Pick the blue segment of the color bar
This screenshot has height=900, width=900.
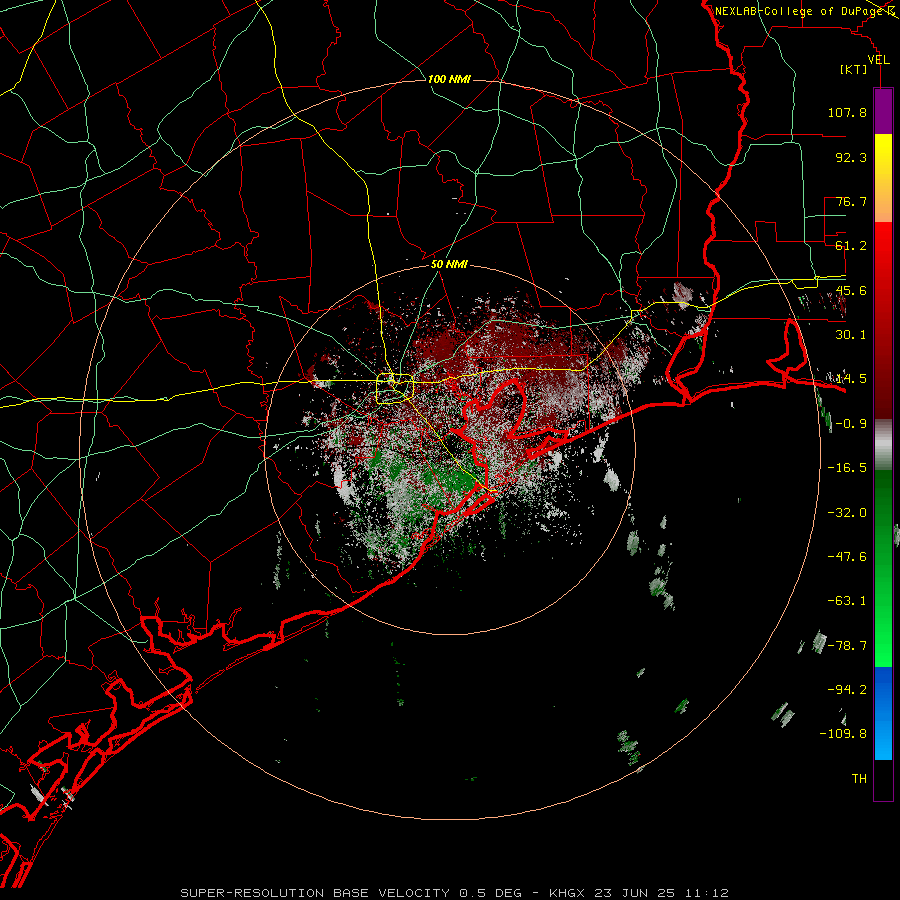883,713
